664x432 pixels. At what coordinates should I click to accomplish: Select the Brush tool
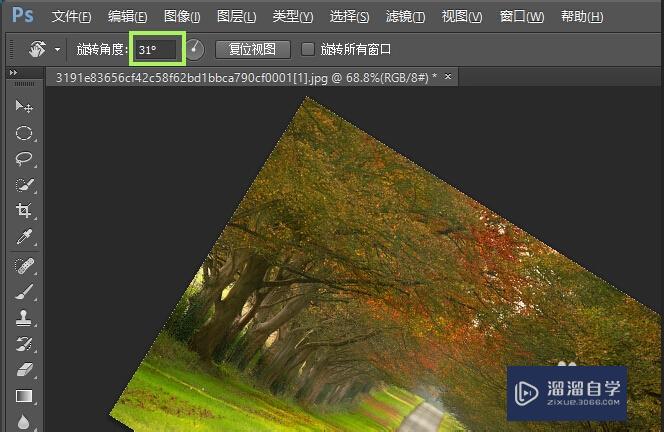coord(24,292)
